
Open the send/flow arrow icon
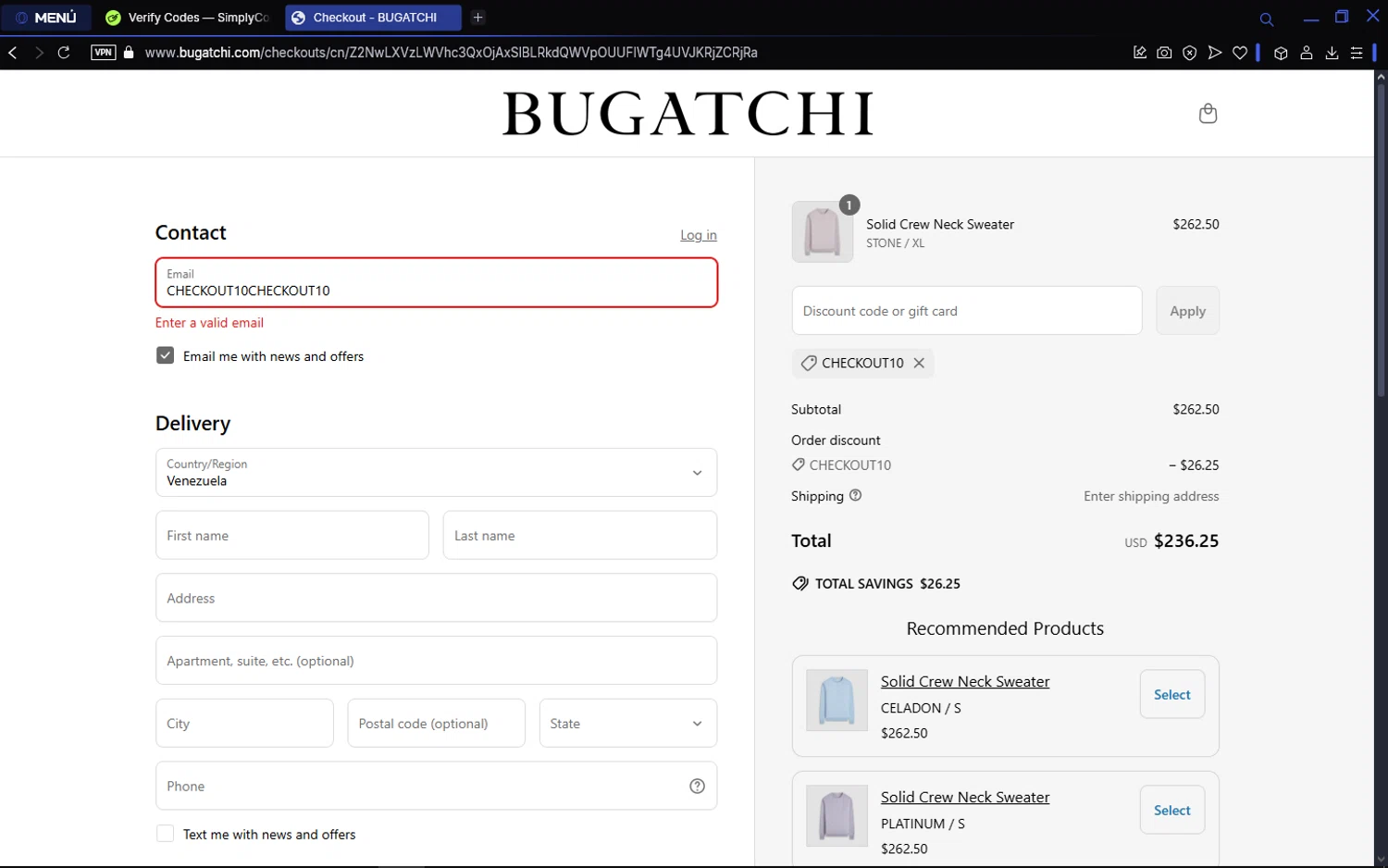click(1215, 53)
